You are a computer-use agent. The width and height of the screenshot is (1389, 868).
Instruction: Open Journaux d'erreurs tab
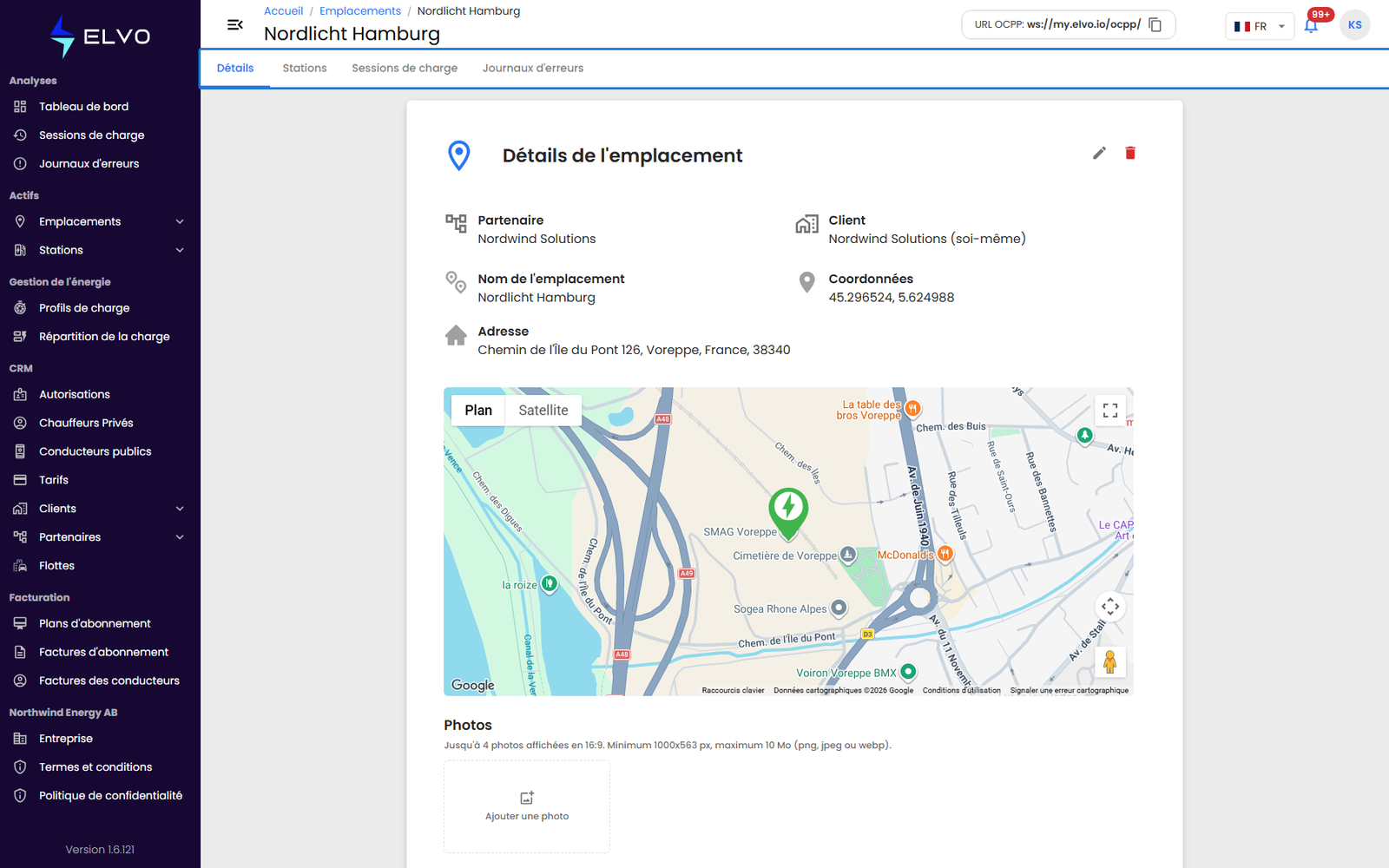tap(533, 69)
